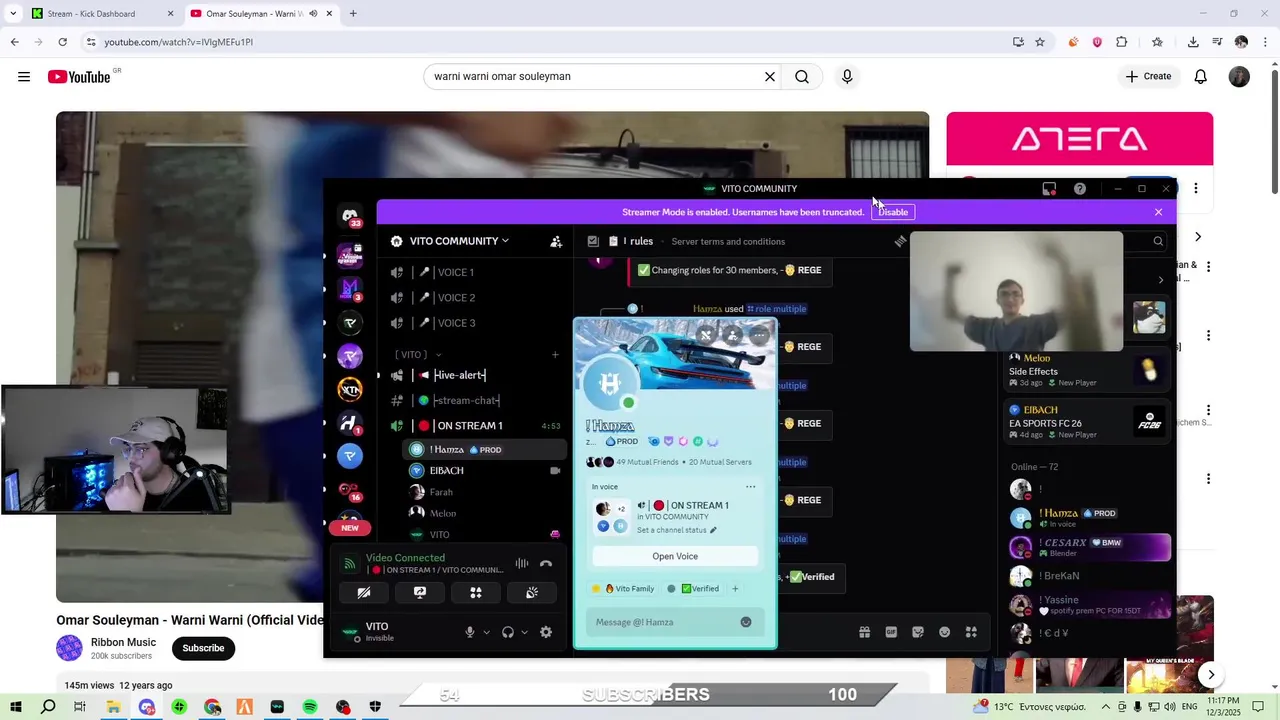Toggle camera in Discord voice panel
The height and width of the screenshot is (720, 1280).
tap(364, 592)
